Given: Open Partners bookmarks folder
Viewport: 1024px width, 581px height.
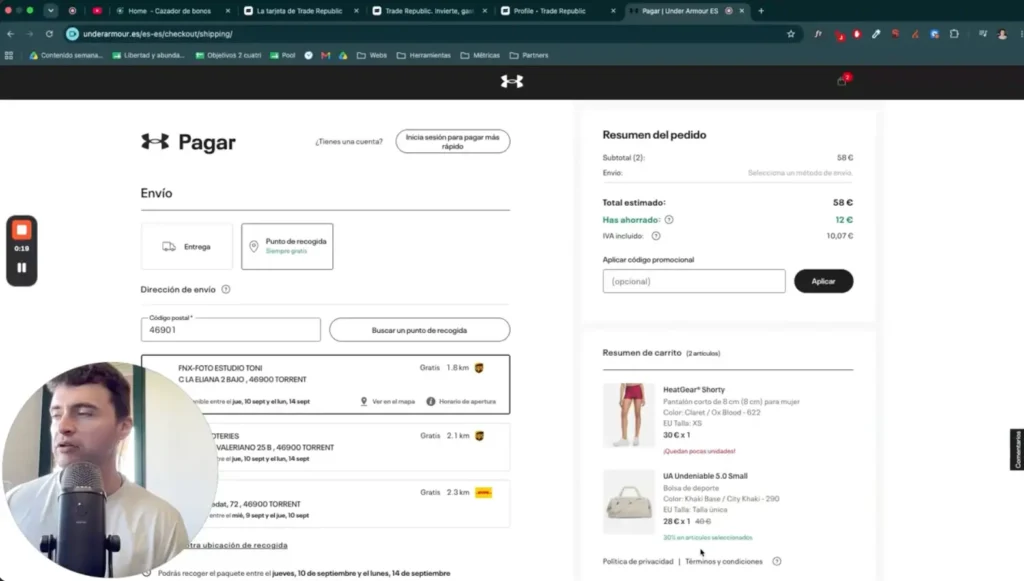Looking at the screenshot, I should pyautogui.click(x=529, y=55).
